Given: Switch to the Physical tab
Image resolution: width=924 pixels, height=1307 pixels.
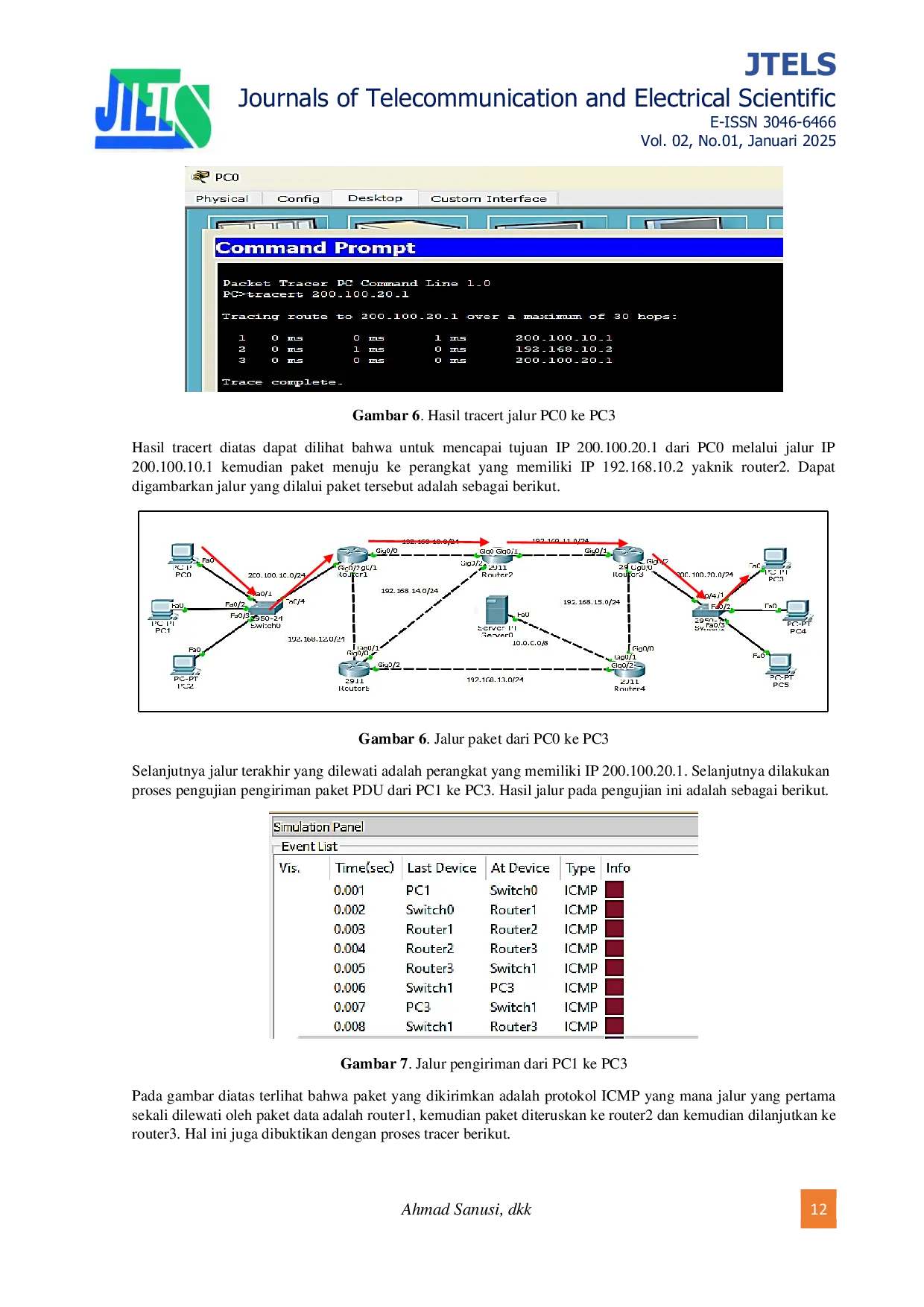Looking at the screenshot, I should click(x=222, y=199).
